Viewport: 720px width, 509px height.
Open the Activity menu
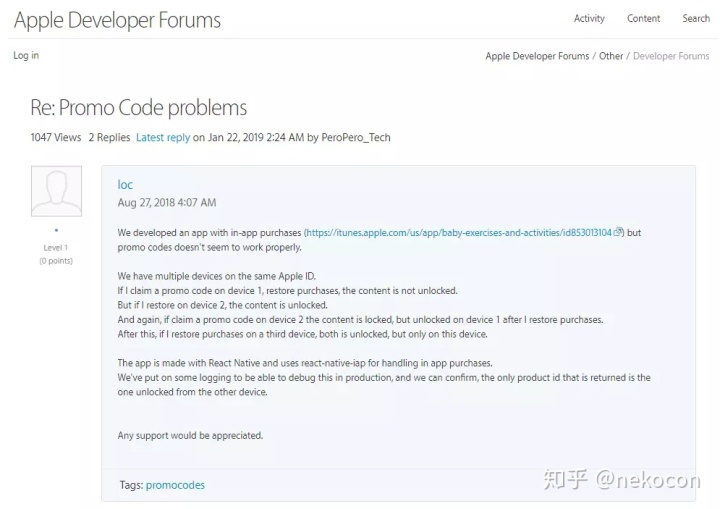[x=589, y=18]
